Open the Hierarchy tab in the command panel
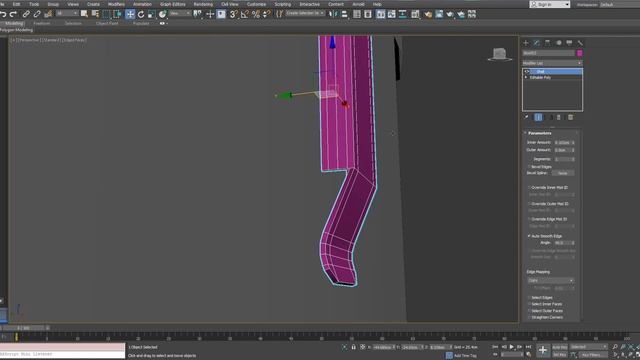This screenshot has height=360, width=640. click(x=547, y=43)
